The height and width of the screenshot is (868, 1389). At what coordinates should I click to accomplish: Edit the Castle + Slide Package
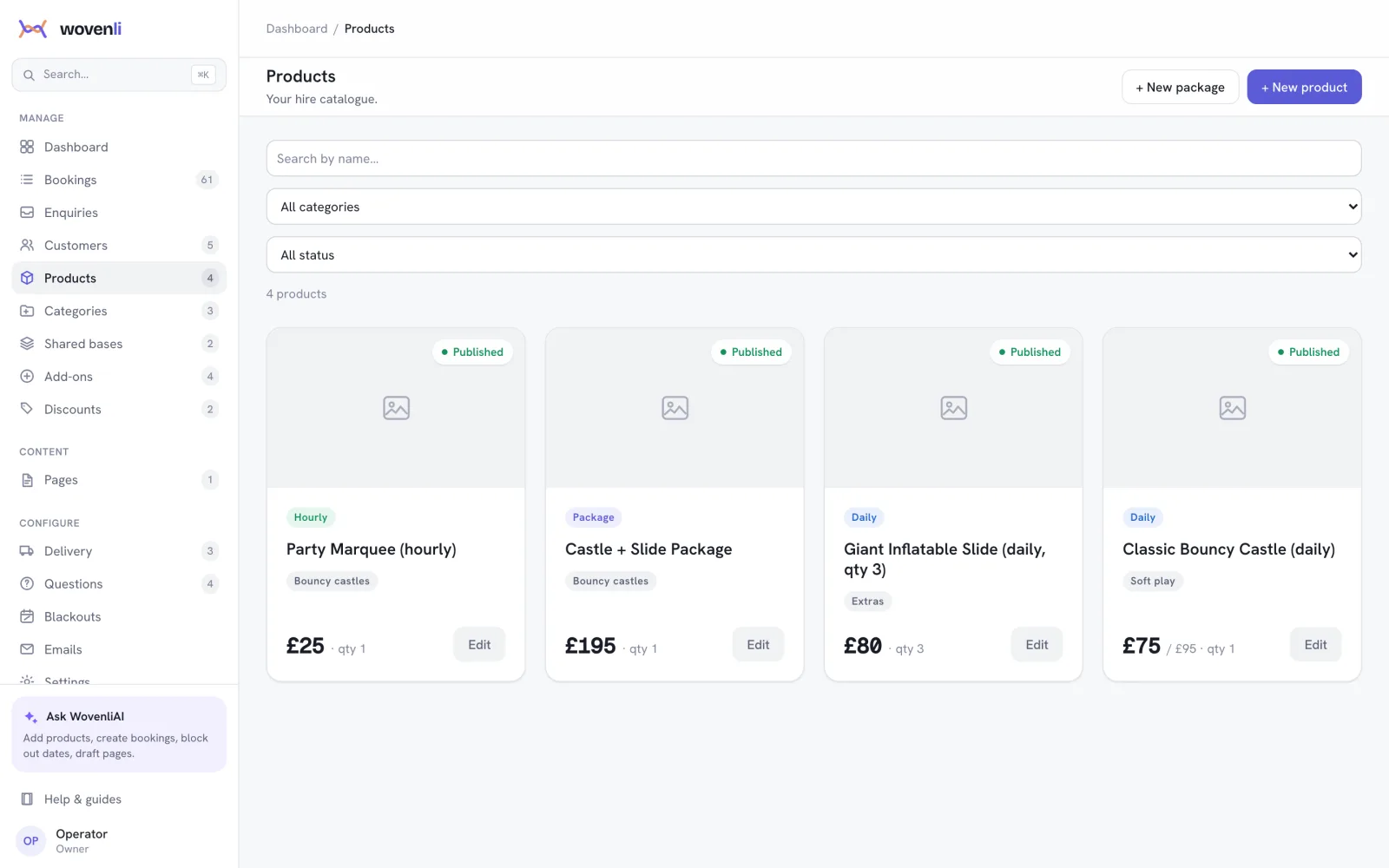(x=758, y=645)
